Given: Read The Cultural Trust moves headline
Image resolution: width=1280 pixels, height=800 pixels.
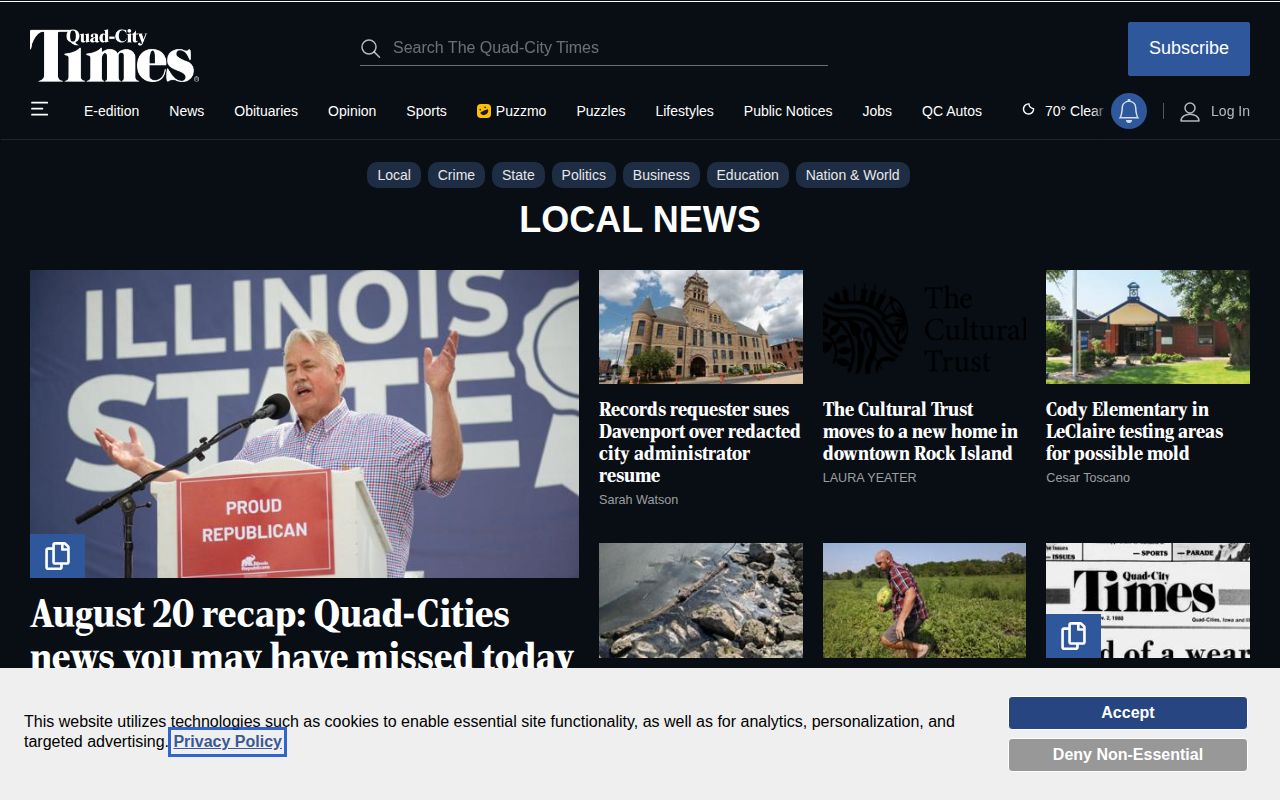Looking at the screenshot, I should [921, 431].
